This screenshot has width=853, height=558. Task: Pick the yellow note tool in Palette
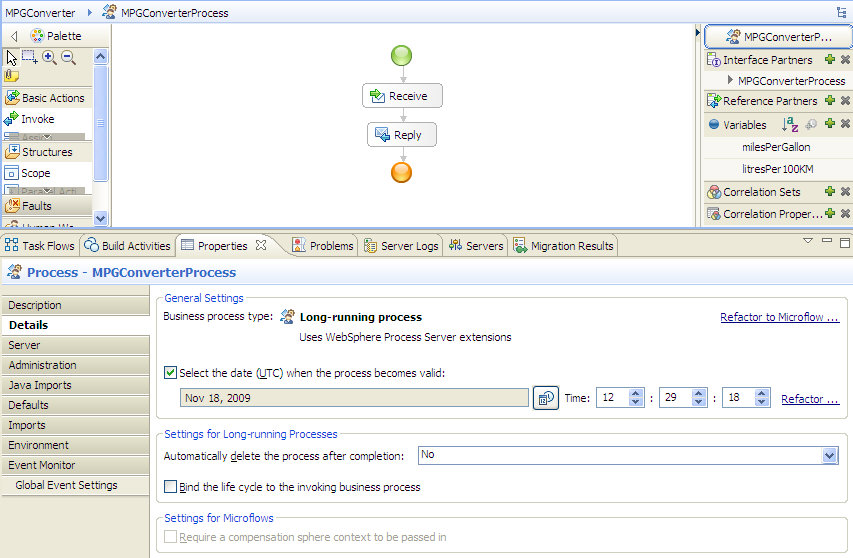pyautogui.click(x=11, y=76)
